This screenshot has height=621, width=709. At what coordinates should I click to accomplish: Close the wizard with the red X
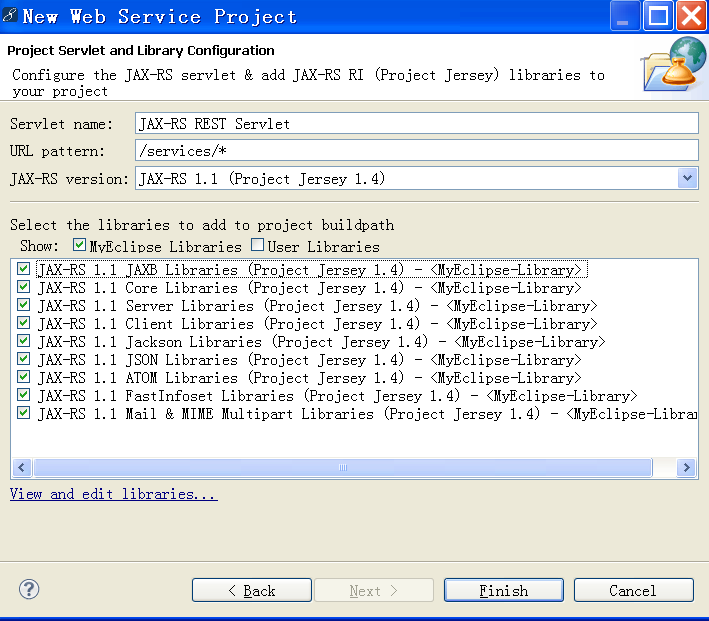pyautogui.click(x=691, y=16)
